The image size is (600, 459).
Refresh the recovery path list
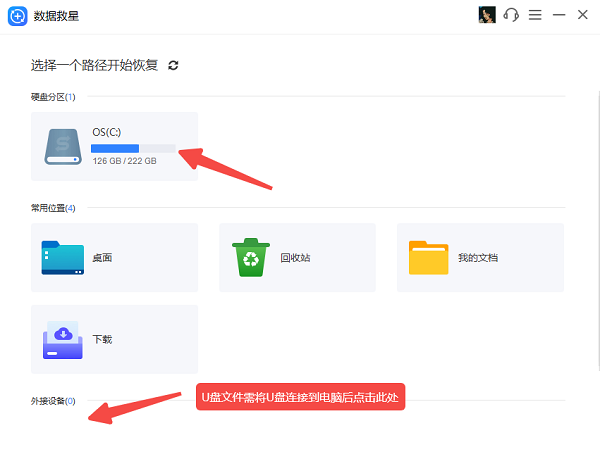pyautogui.click(x=173, y=65)
